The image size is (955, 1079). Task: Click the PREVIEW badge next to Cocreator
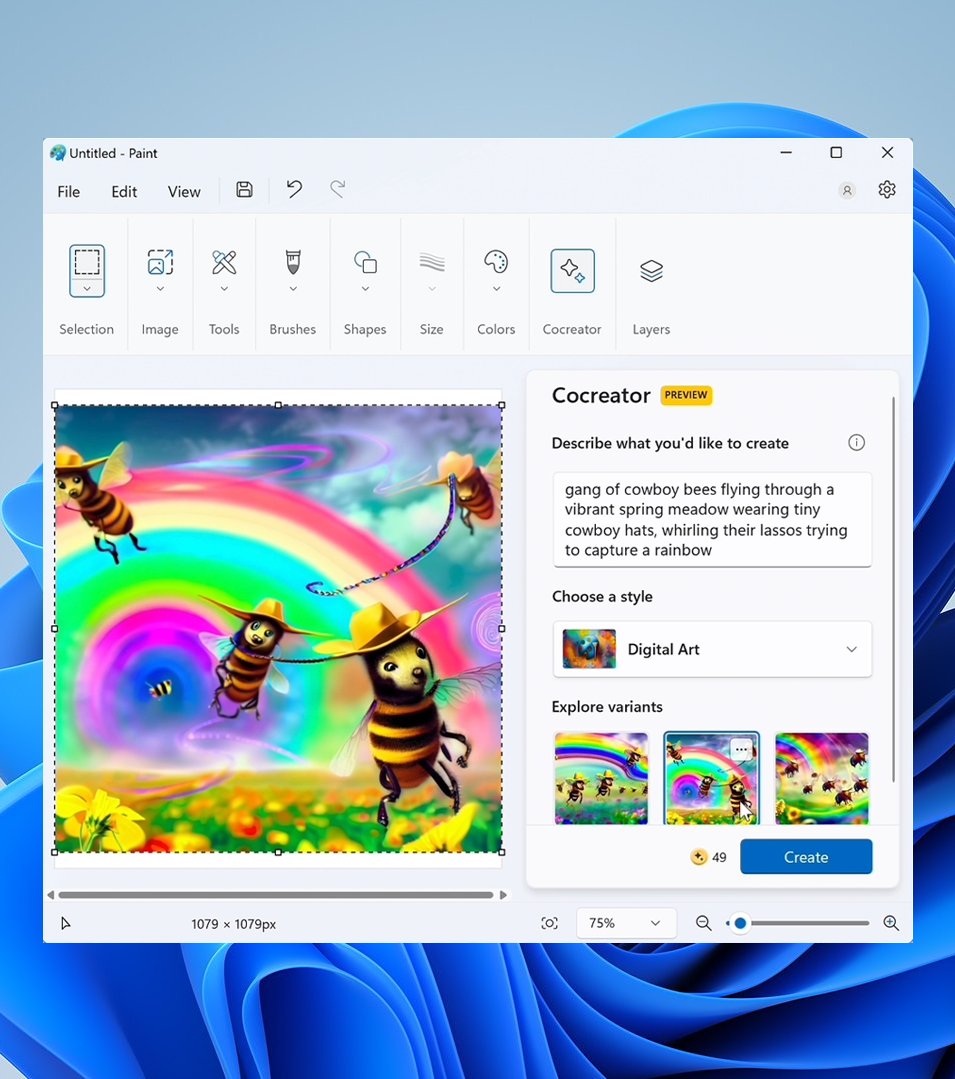tap(686, 395)
